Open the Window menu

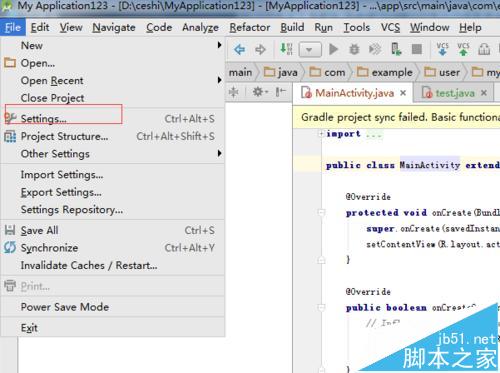[430, 27]
